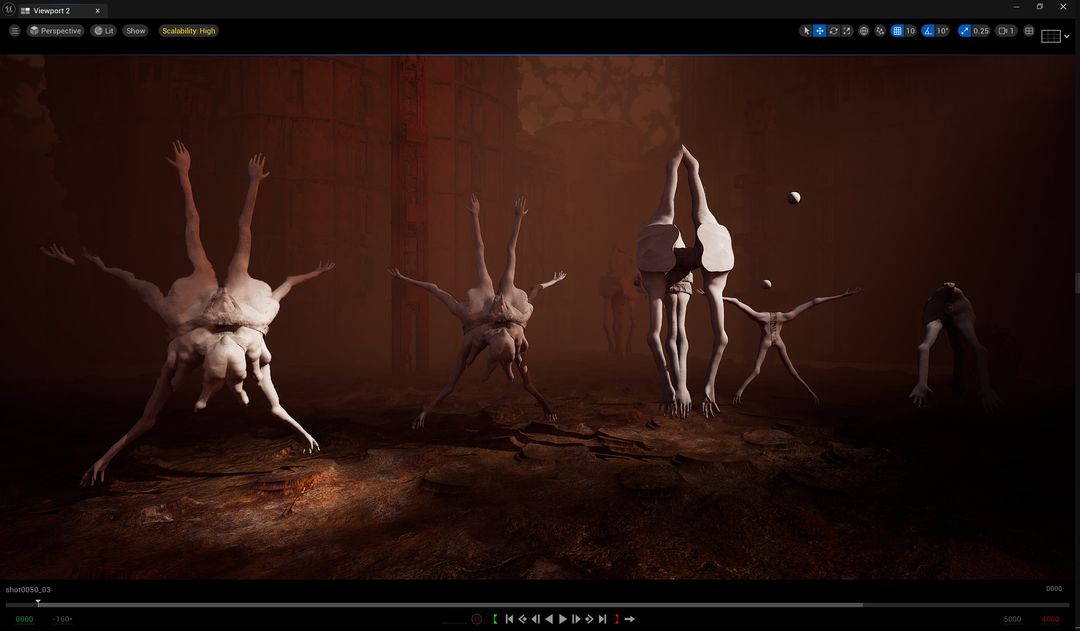1080x631 pixels.
Task: Click the surface snapping icon
Action: click(x=880, y=31)
